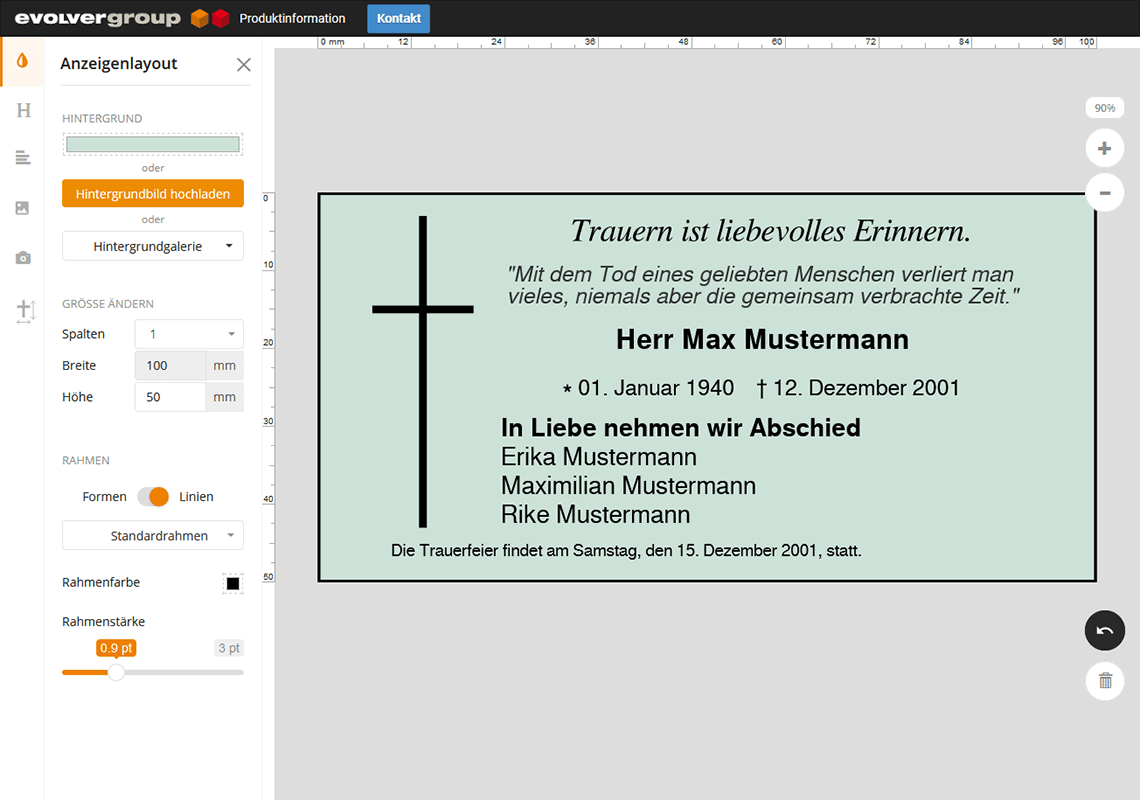Open the text alignment lines sidebar icon

click(23, 158)
